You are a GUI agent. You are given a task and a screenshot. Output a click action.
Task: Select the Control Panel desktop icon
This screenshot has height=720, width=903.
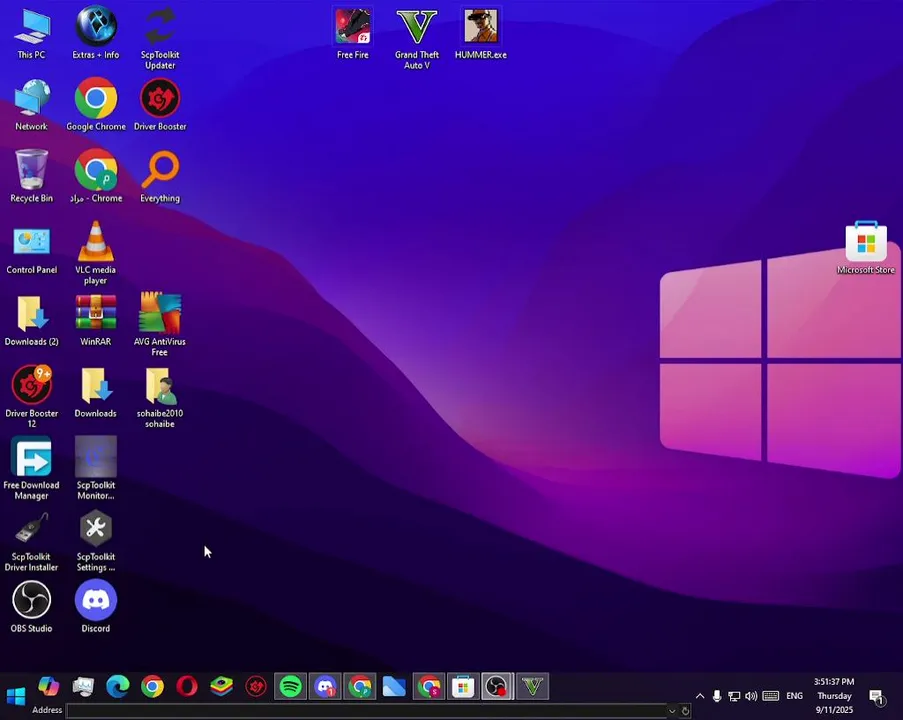pos(32,249)
